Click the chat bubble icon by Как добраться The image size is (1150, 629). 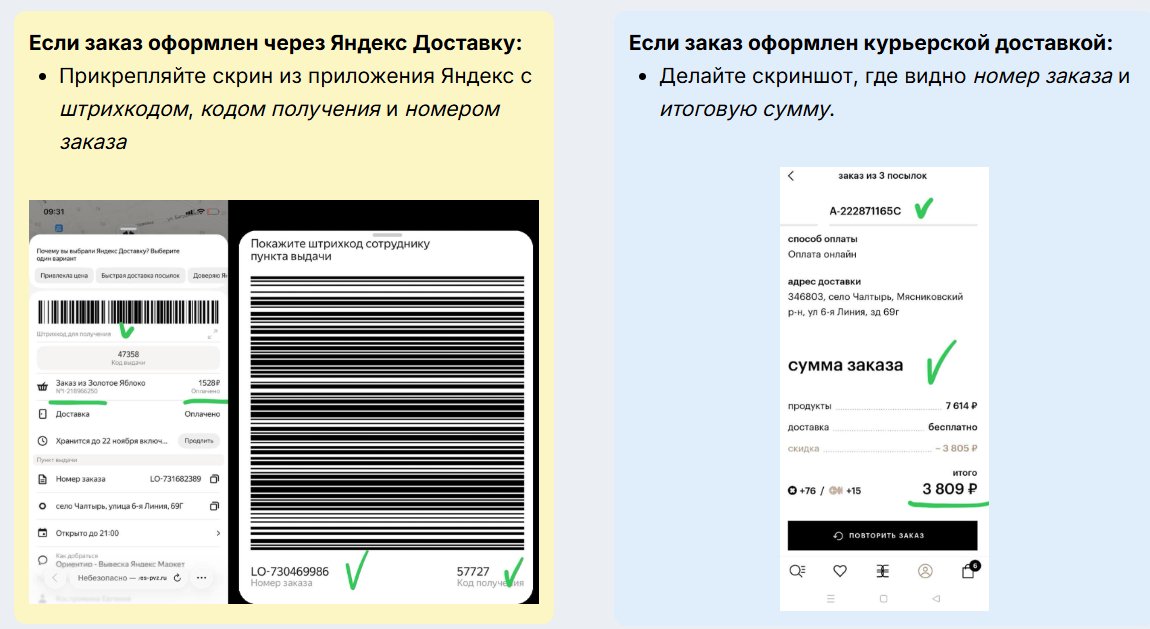[x=43, y=560]
